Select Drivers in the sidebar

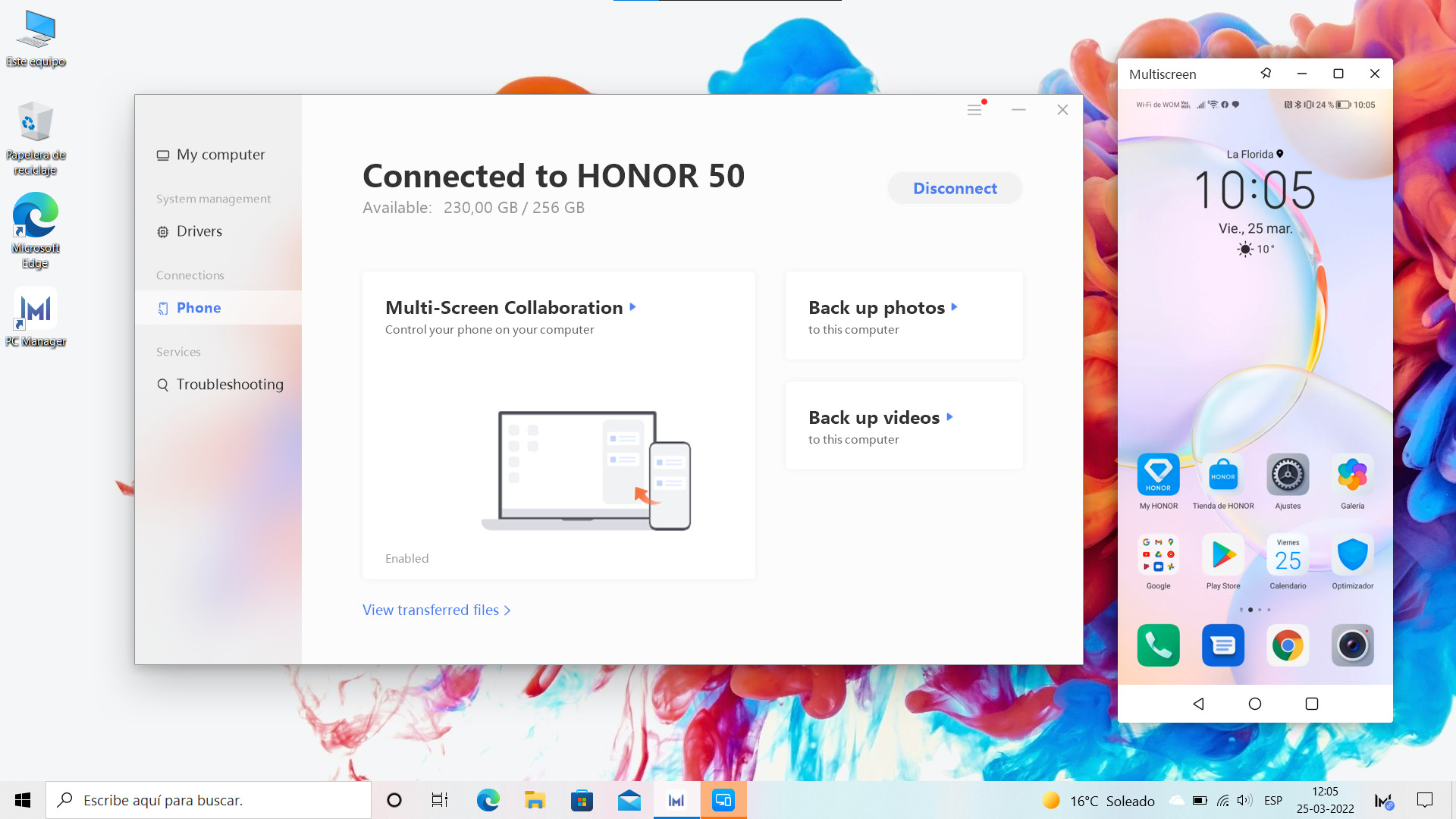tap(199, 231)
